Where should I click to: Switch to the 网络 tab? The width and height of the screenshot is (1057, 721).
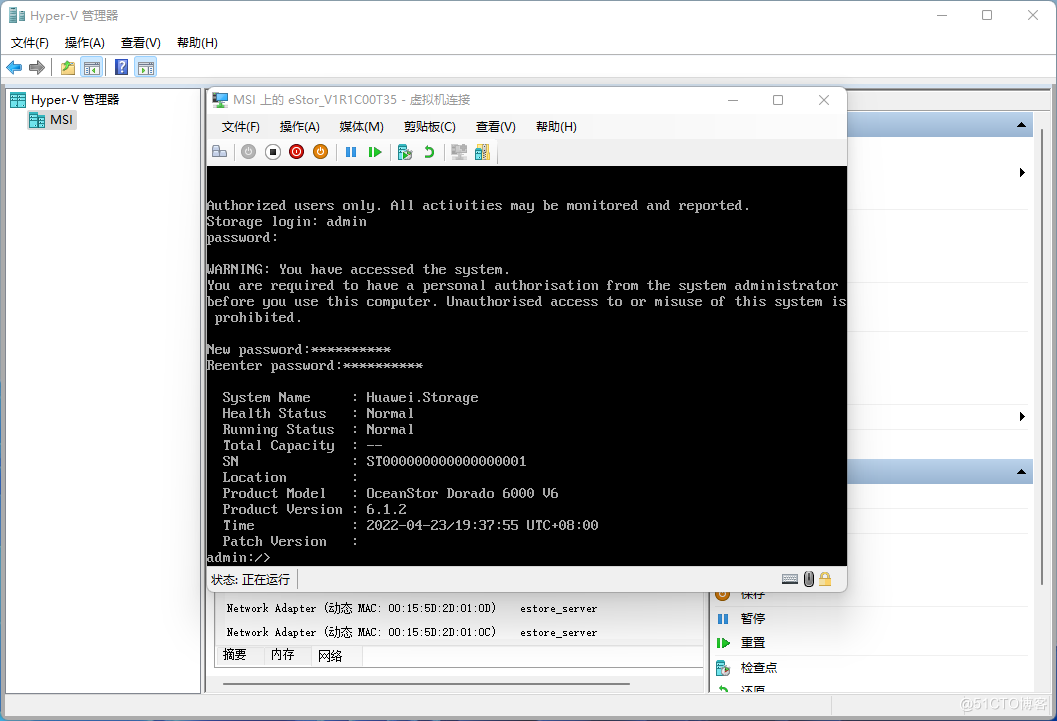pyautogui.click(x=330, y=655)
